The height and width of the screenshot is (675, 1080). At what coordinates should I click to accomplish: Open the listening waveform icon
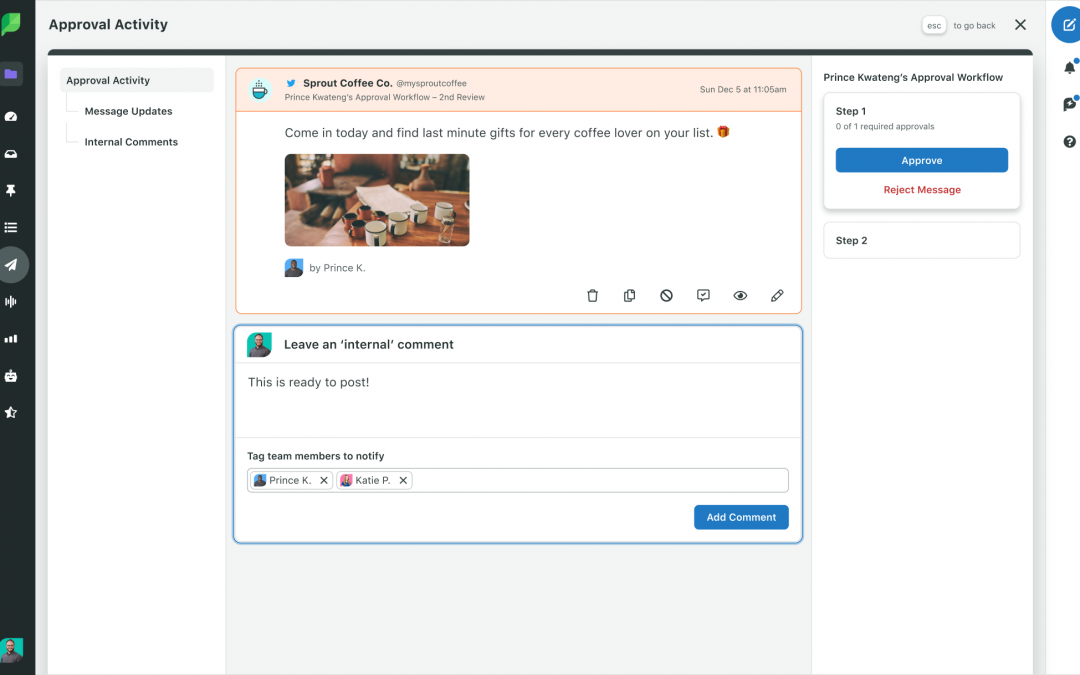tap(11, 302)
